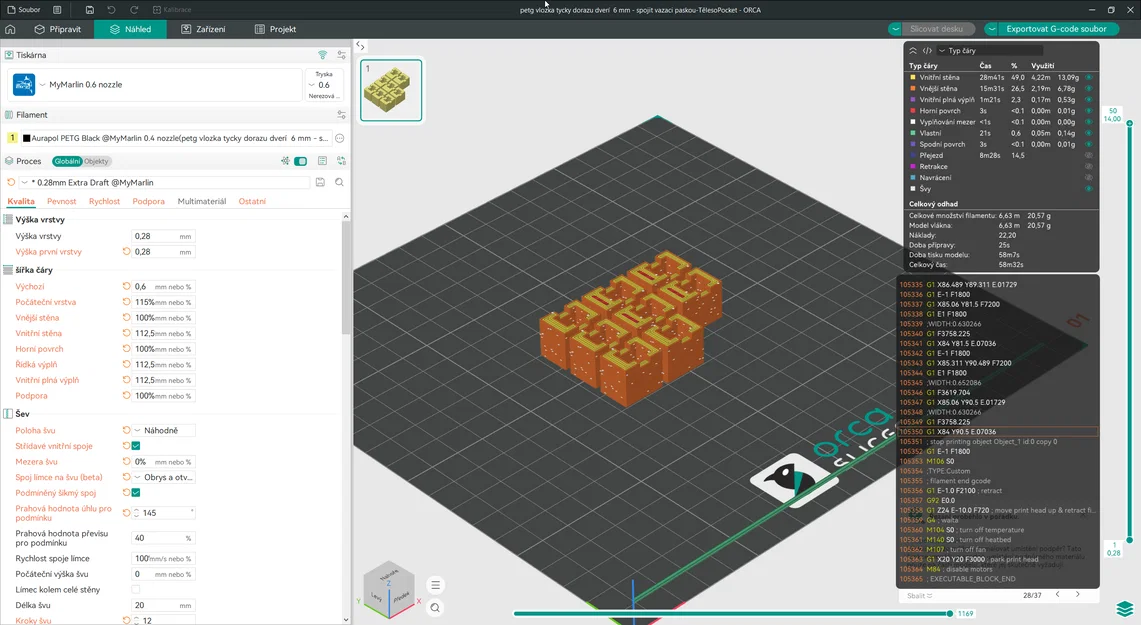
Task: Open the menu icon next to Soubor
Action: (x=57, y=10)
